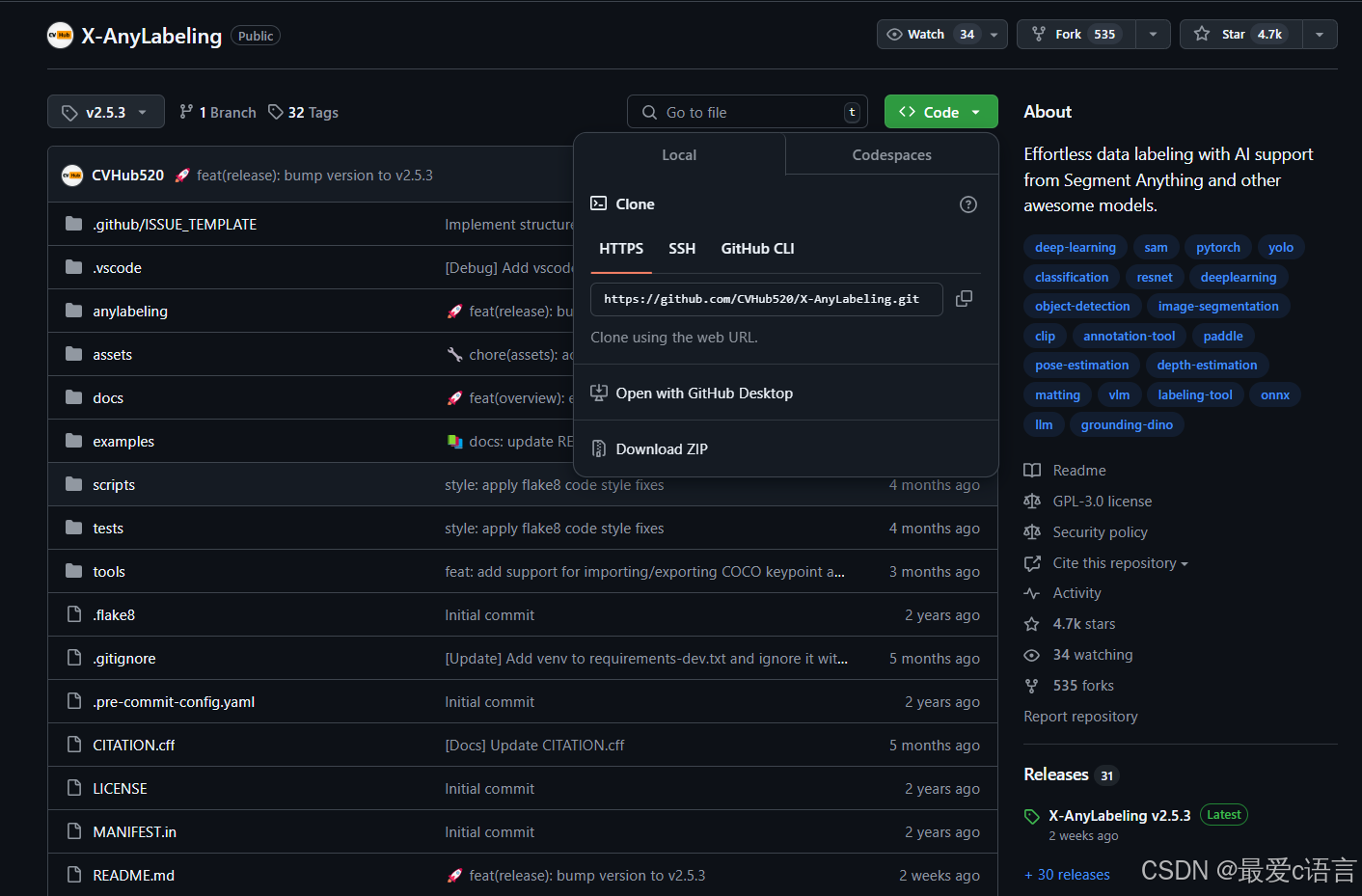The width and height of the screenshot is (1362, 896).
Task: Click the clone help question mark icon
Action: click(968, 204)
